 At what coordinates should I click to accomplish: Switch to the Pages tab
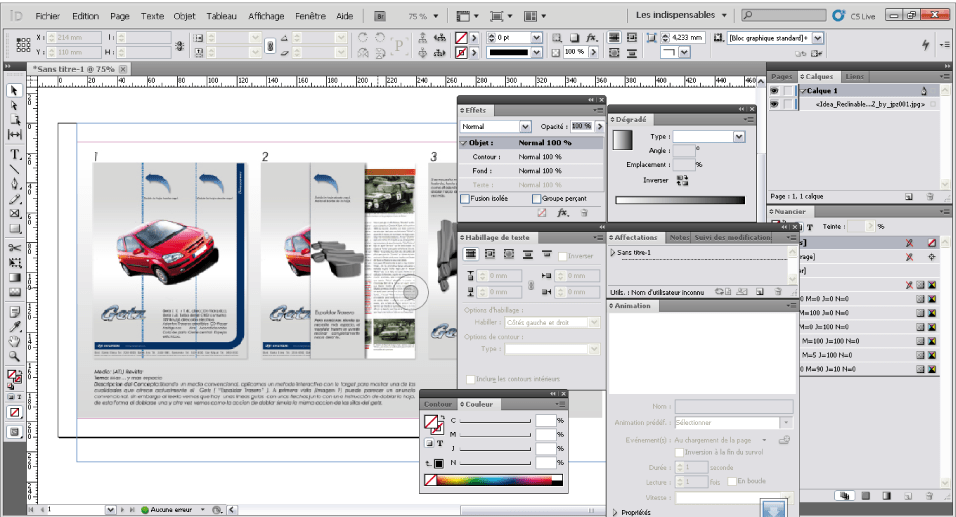point(782,77)
